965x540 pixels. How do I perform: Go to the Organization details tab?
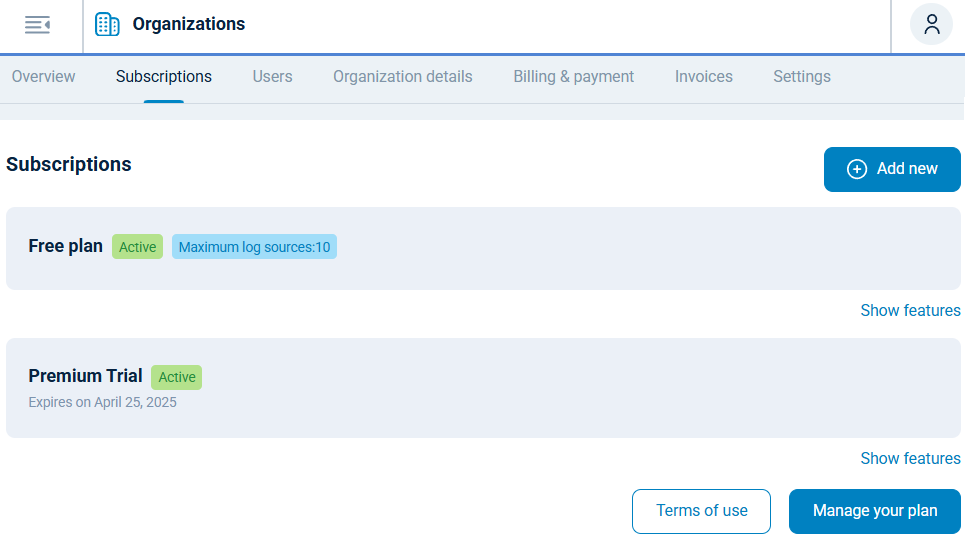[402, 77]
